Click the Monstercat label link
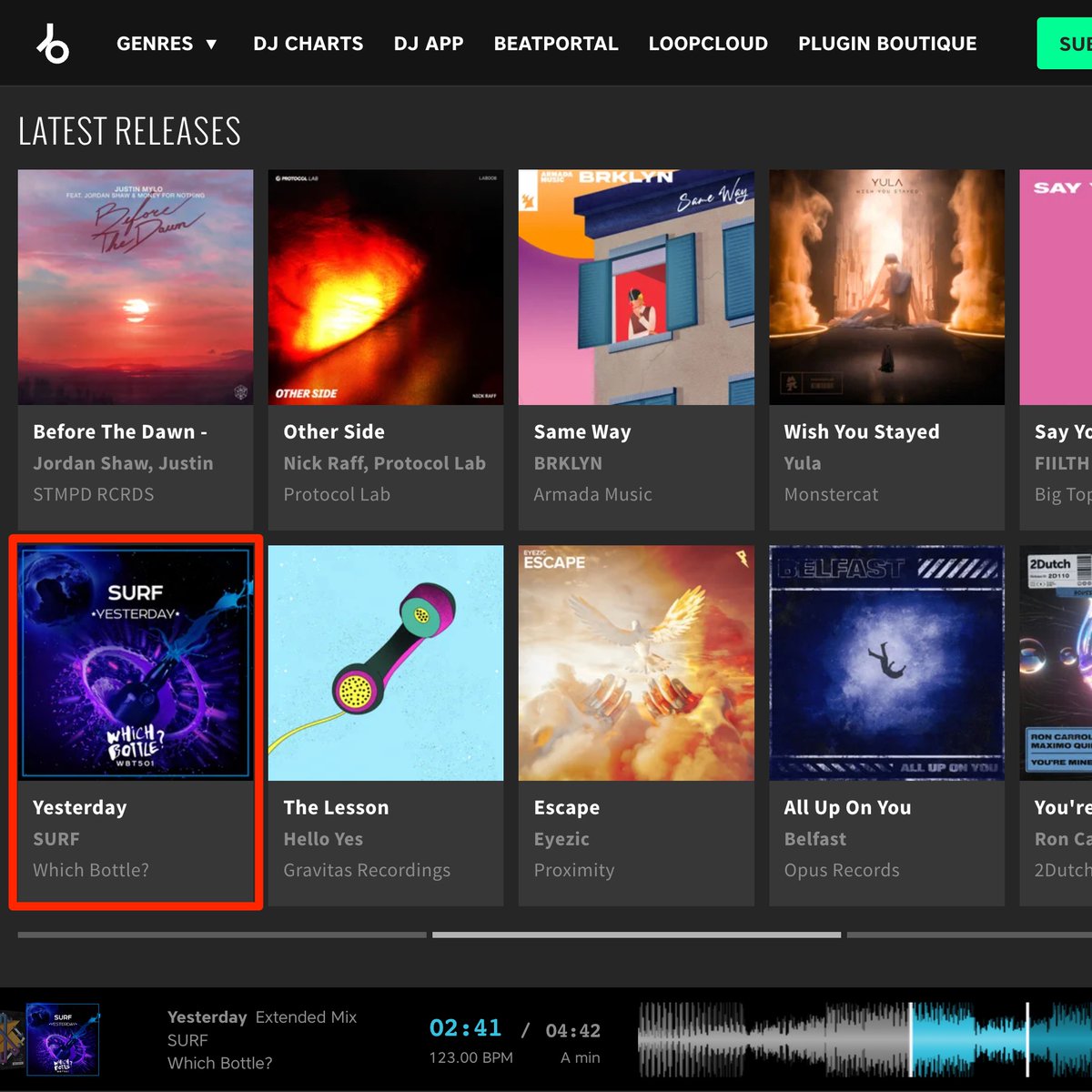Viewport: 1092px width, 1092px height. pos(831,494)
